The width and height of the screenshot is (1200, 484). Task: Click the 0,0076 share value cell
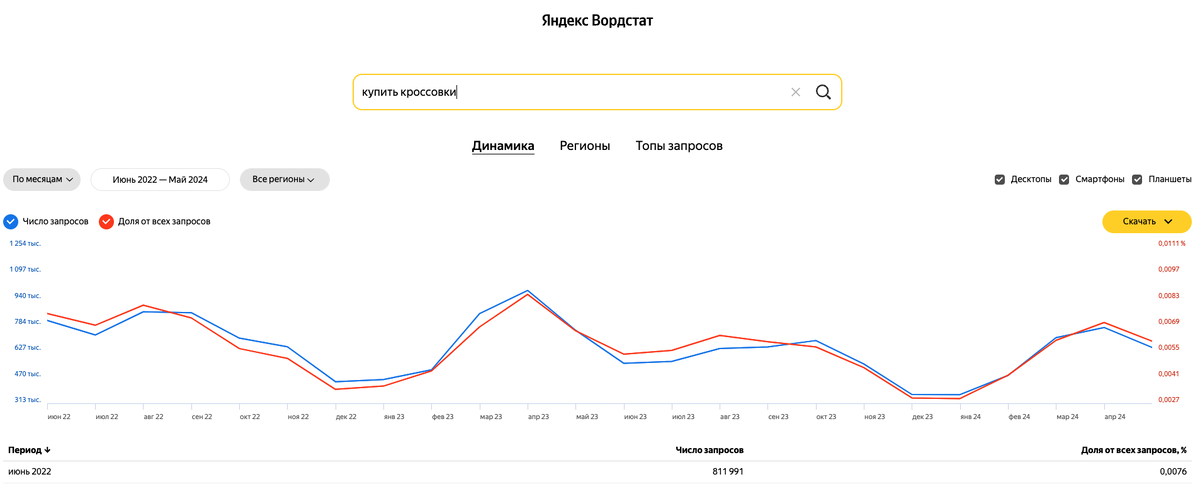click(x=1173, y=471)
